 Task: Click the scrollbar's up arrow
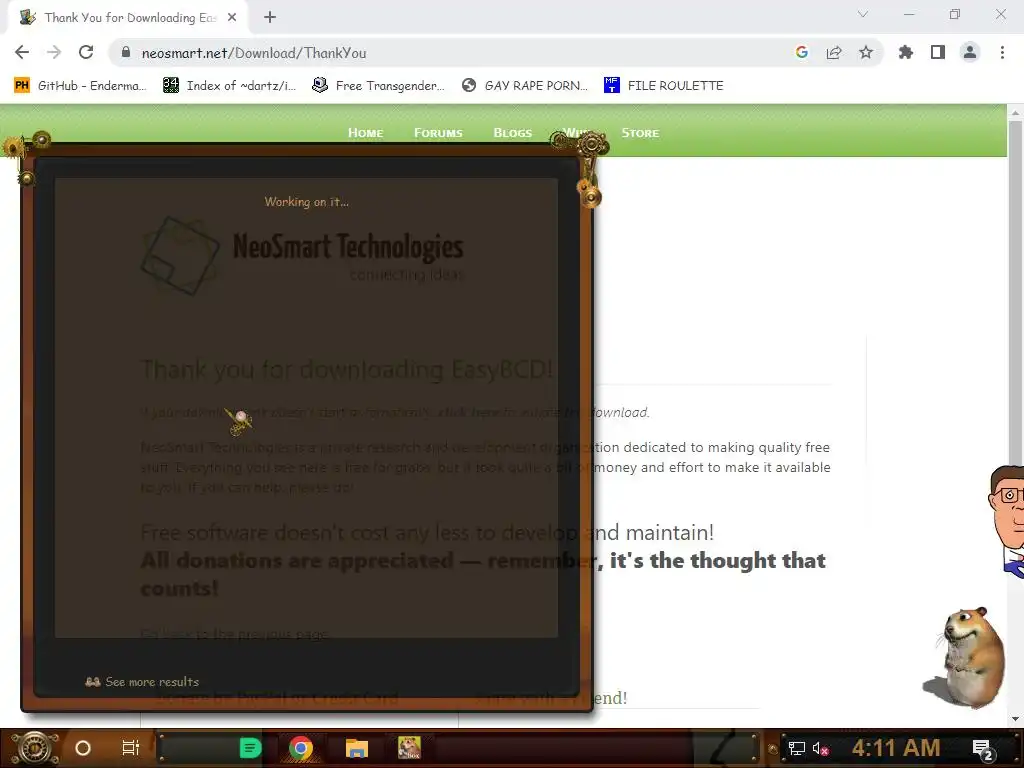pyautogui.click(x=1016, y=113)
